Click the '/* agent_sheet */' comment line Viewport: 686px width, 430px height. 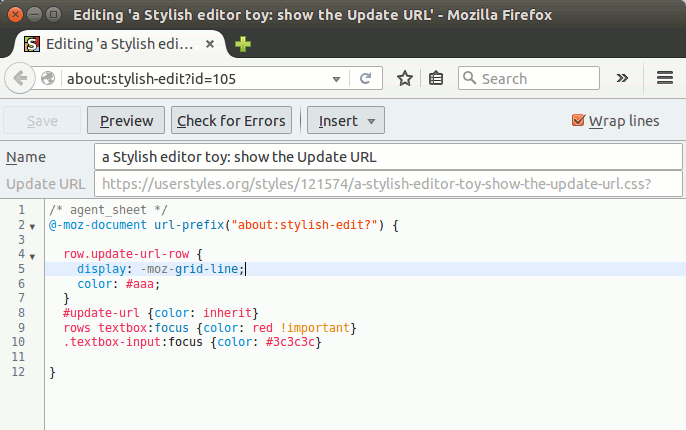coord(108,210)
